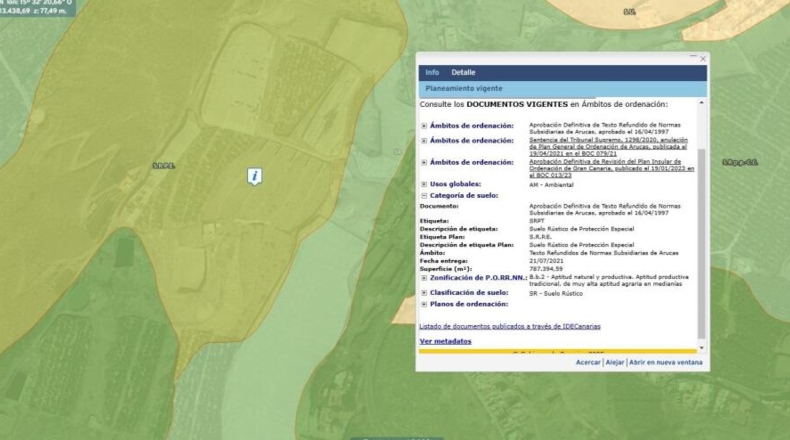The image size is (790, 440).
Task: Click the 'Documento:' field label
Action: [x=439, y=206]
